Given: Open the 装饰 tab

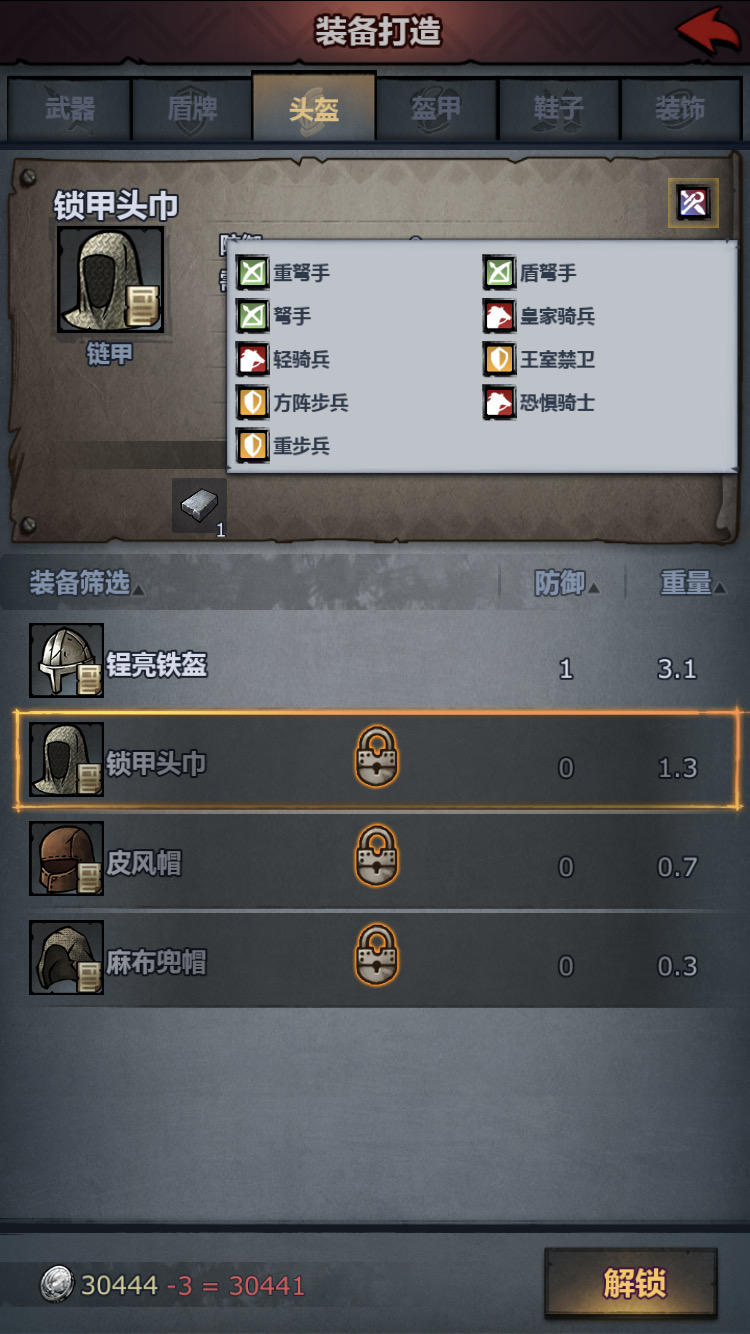Looking at the screenshot, I should coord(681,109).
